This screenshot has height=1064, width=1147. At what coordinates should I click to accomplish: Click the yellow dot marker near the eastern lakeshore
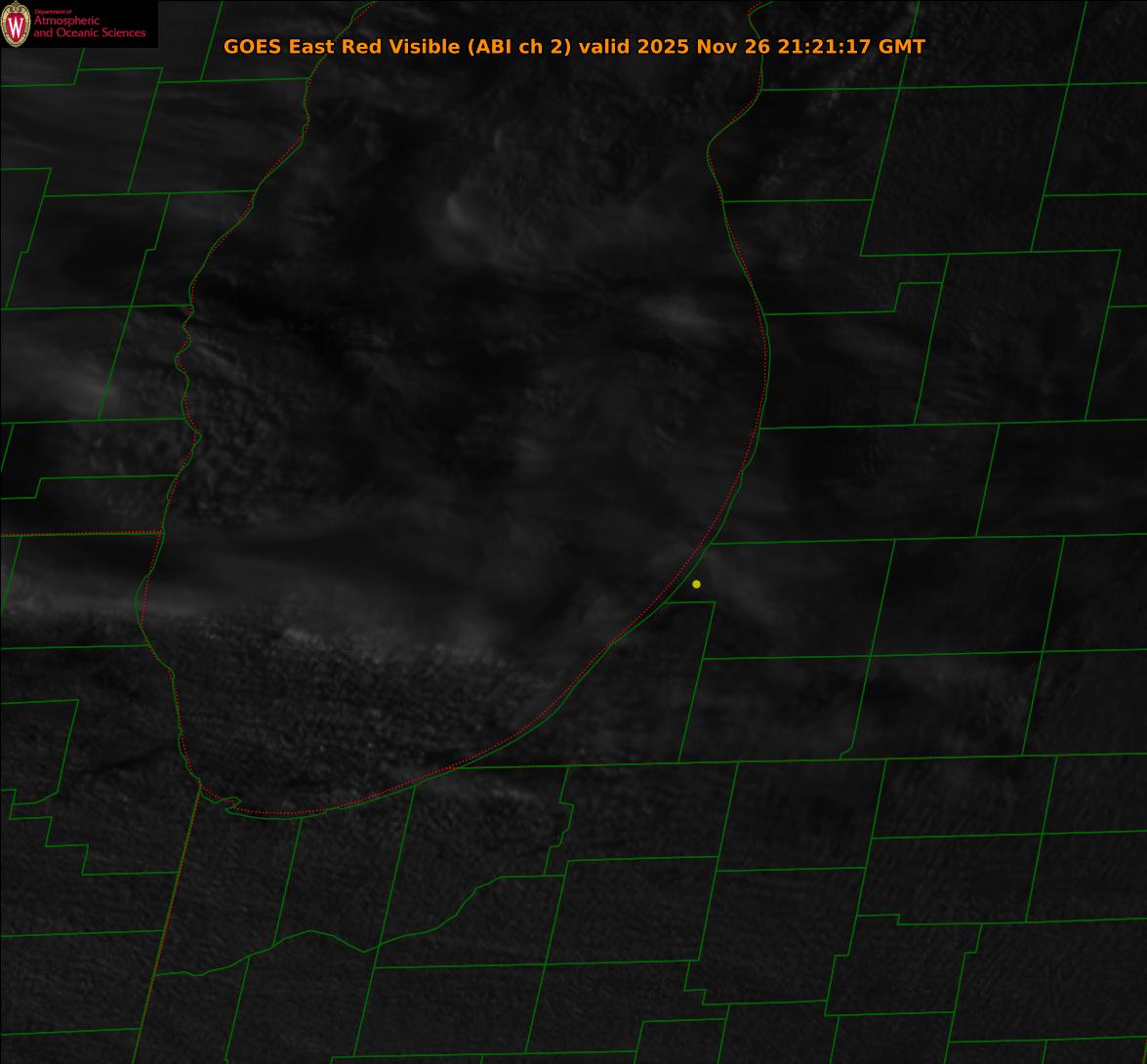click(x=696, y=584)
